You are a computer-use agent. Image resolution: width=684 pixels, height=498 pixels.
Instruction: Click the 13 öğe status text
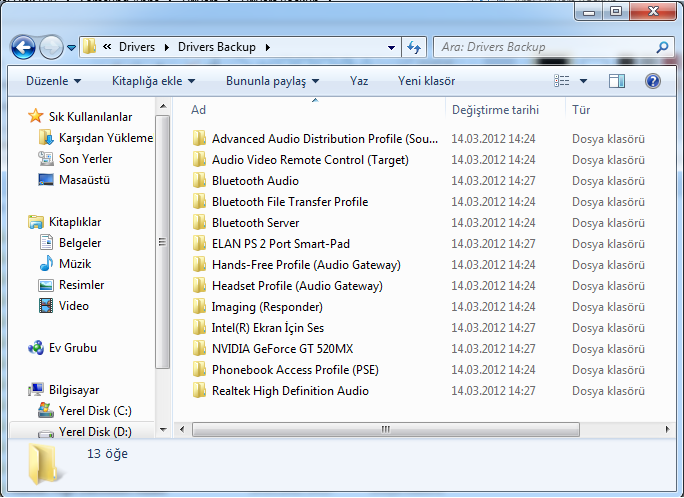[x=107, y=454]
